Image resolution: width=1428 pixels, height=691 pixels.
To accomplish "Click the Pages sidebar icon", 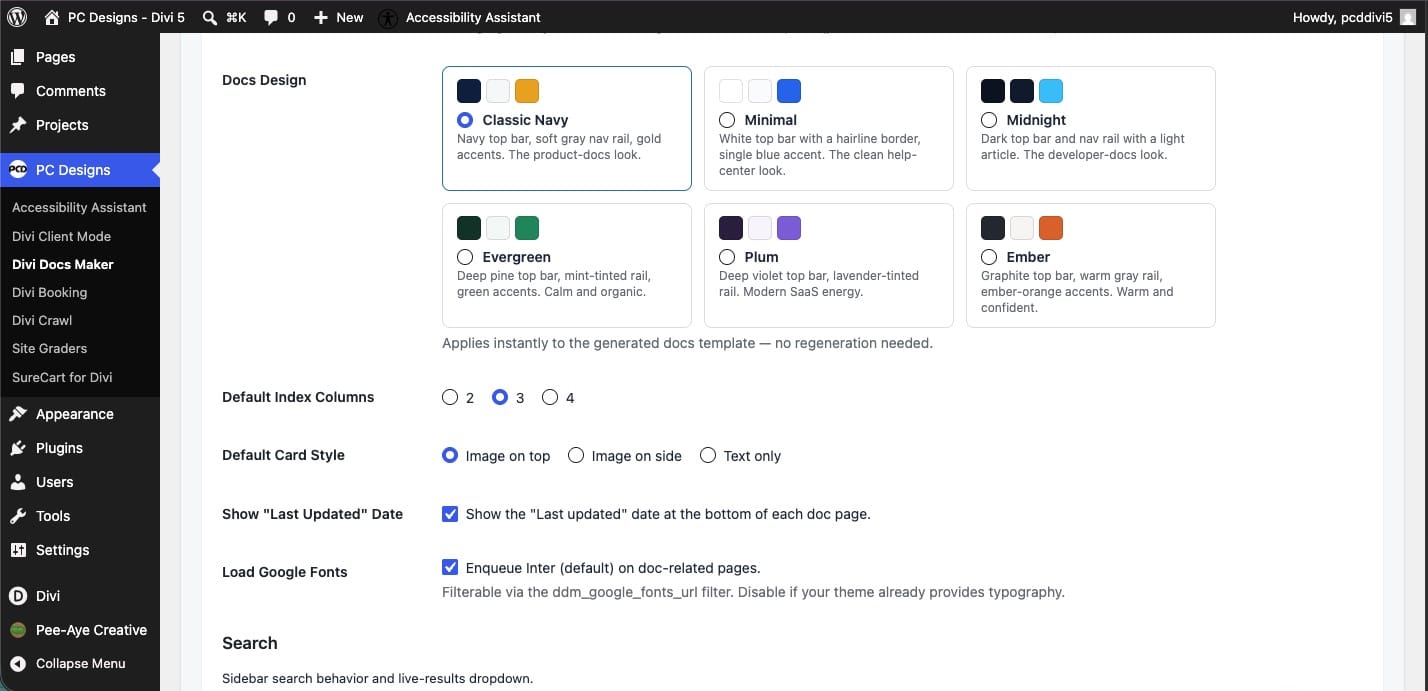I will click(18, 57).
